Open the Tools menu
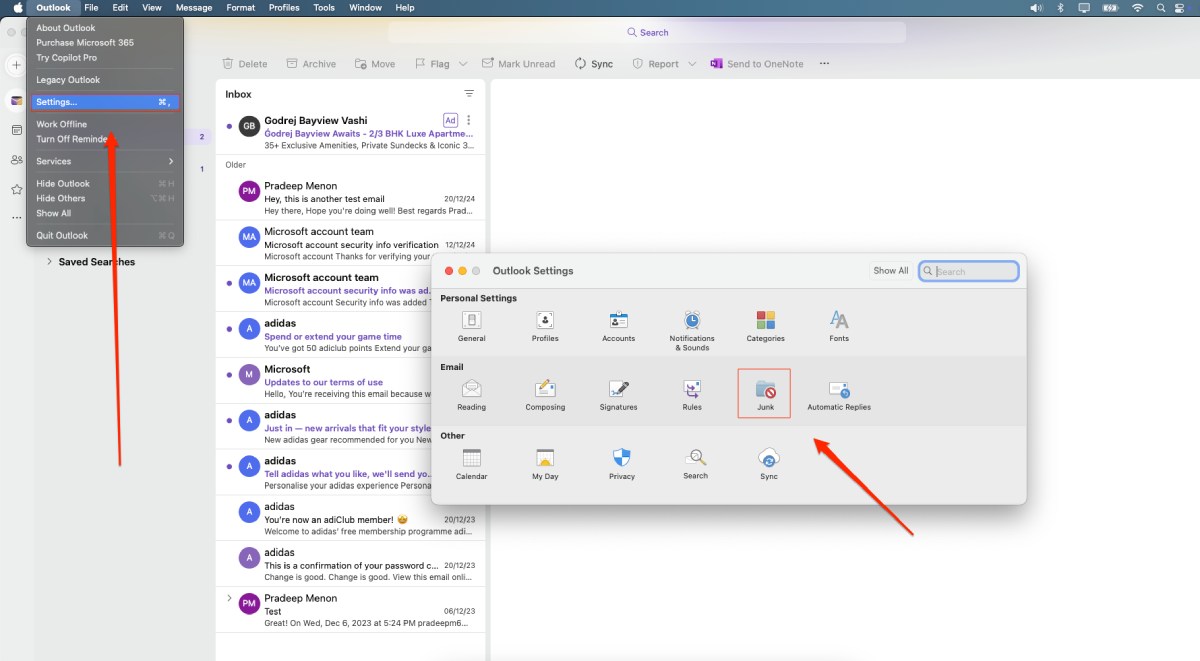Viewport: 1200px width, 661px height. tap(323, 7)
